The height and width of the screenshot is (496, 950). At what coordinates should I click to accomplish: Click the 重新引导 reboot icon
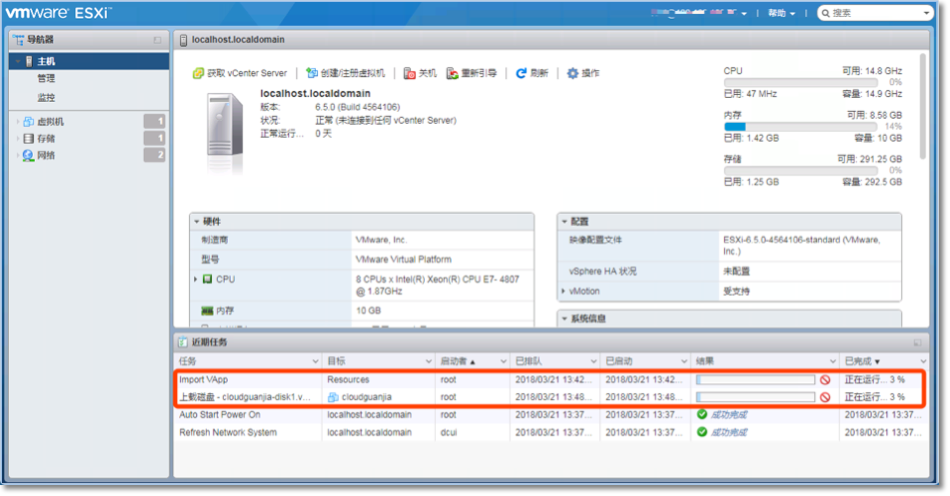tap(452, 73)
